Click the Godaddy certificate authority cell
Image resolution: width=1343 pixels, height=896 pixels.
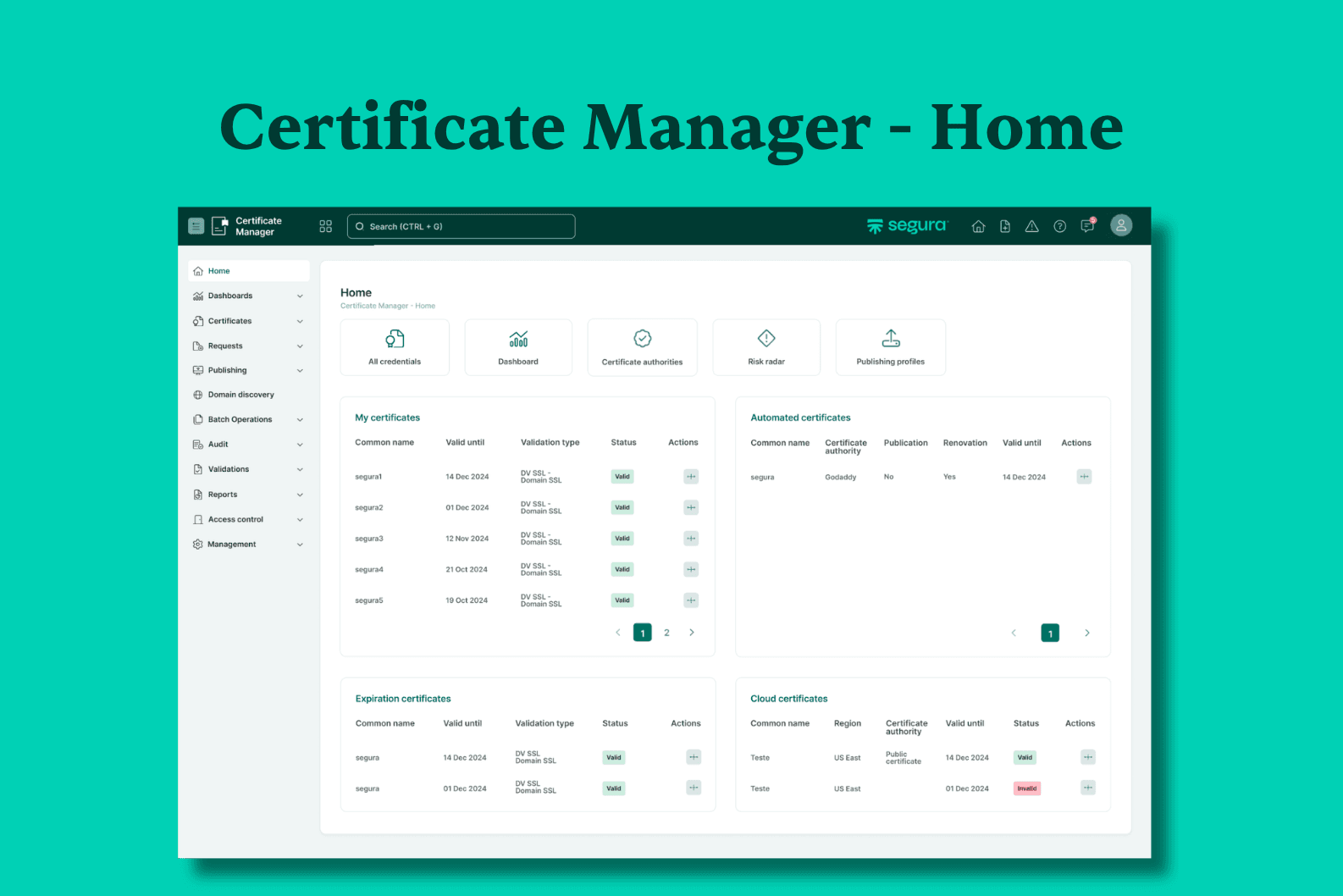click(841, 478)
